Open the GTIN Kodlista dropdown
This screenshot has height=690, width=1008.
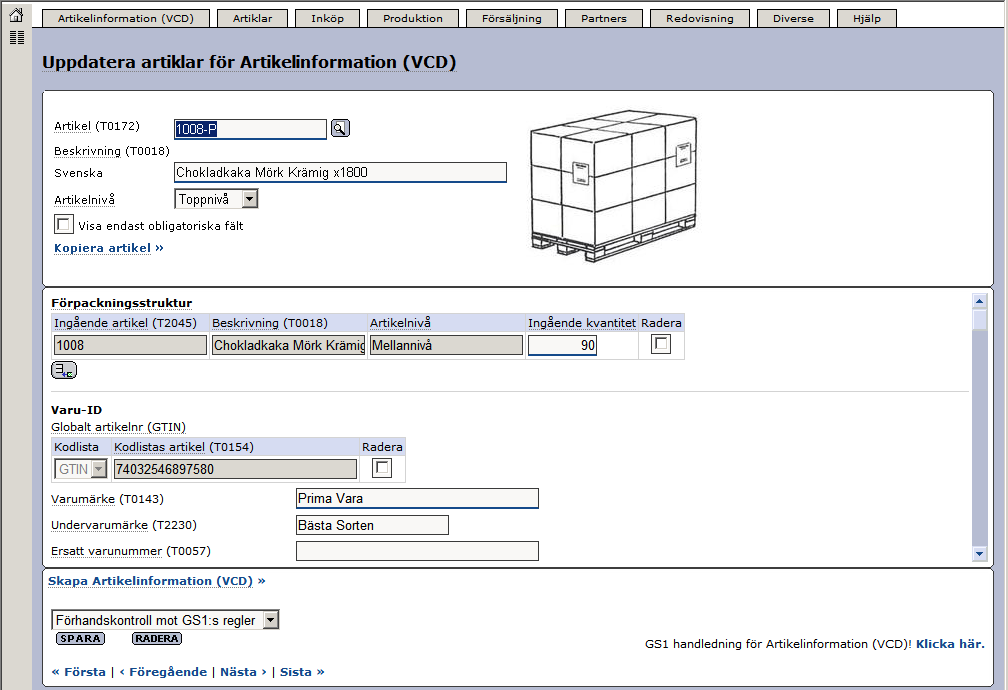click(x=80, y=469)
